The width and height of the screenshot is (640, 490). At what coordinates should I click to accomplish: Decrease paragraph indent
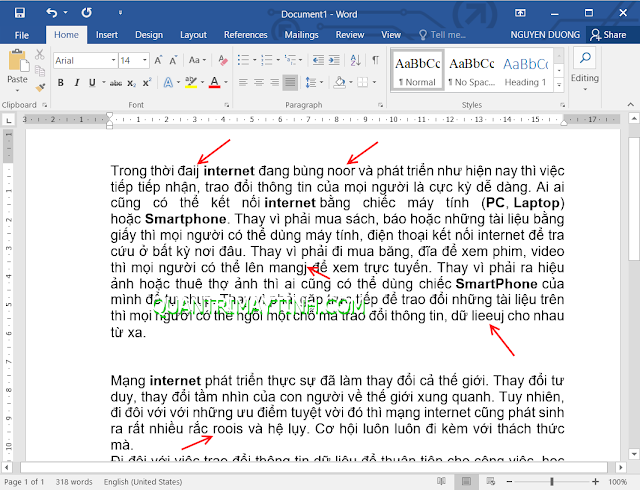pos(318,60)
